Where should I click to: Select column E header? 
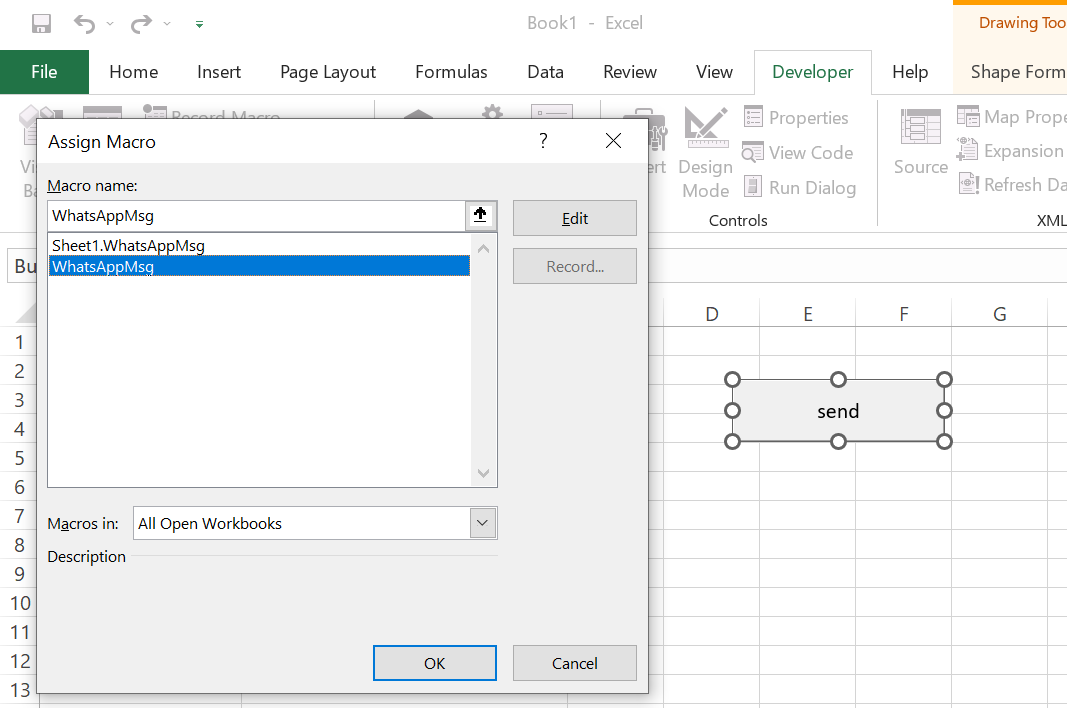tap(808, 314)
